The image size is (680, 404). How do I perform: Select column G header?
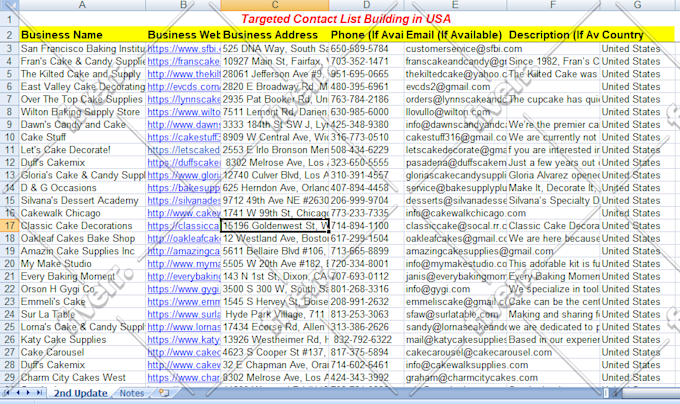637,5
